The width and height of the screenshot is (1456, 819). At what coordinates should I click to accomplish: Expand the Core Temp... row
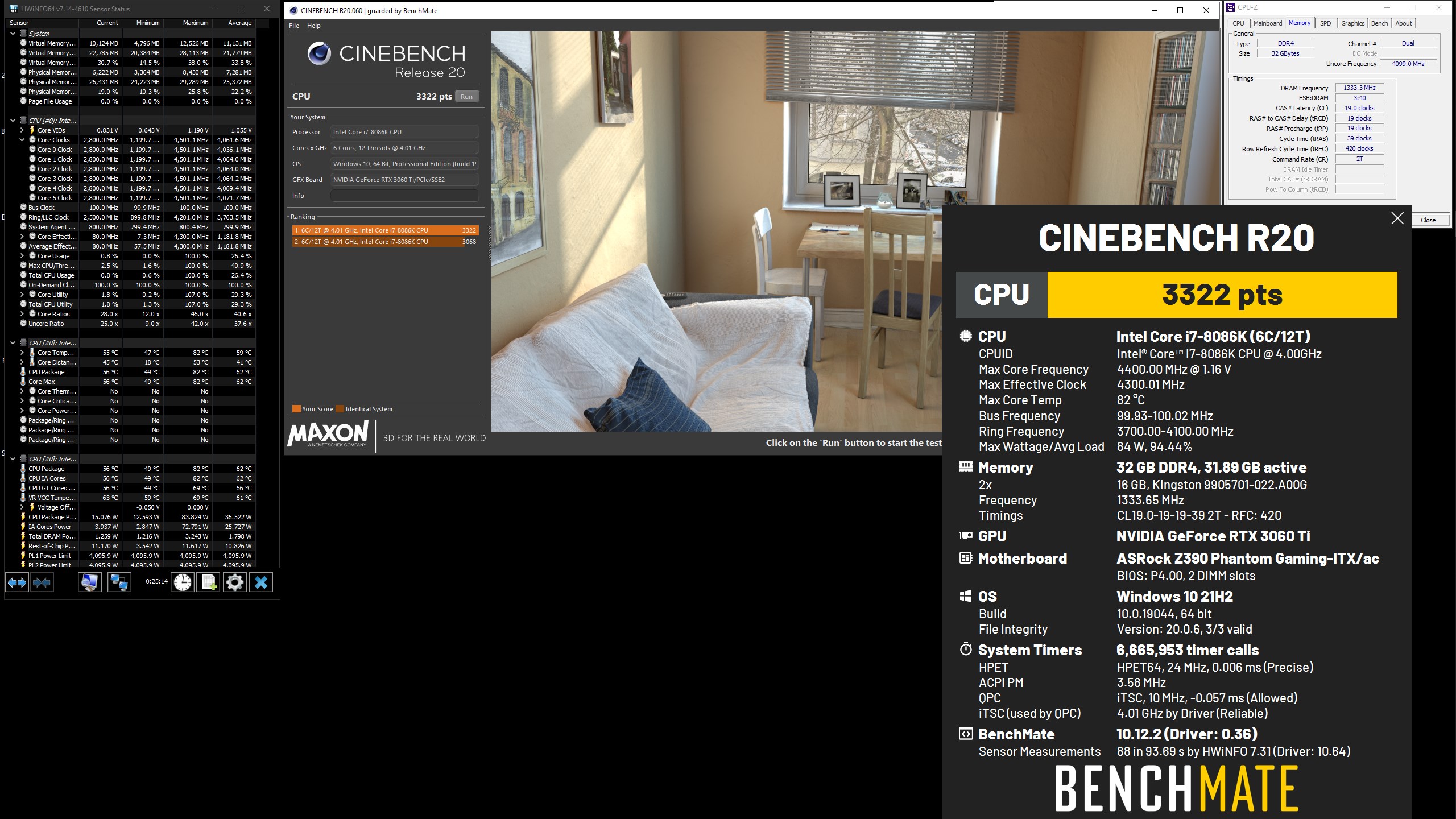[22, 353]
